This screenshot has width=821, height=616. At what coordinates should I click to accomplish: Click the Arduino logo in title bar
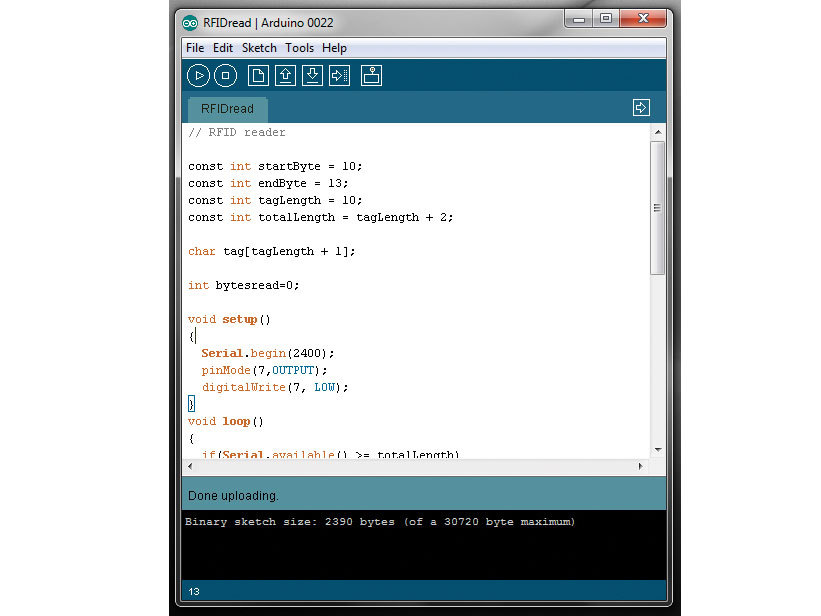point(190,23)
